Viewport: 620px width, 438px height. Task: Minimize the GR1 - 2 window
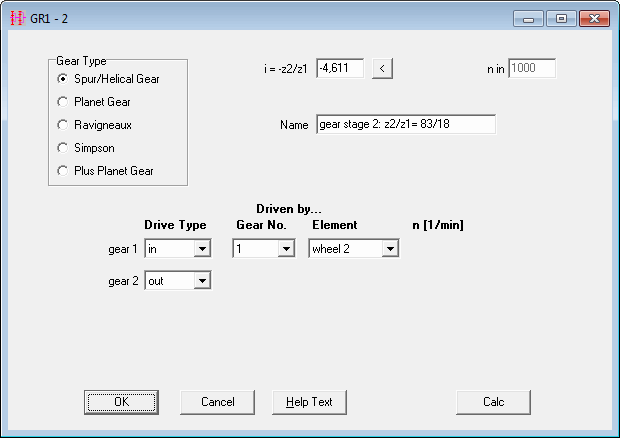(x=529, y=19)
